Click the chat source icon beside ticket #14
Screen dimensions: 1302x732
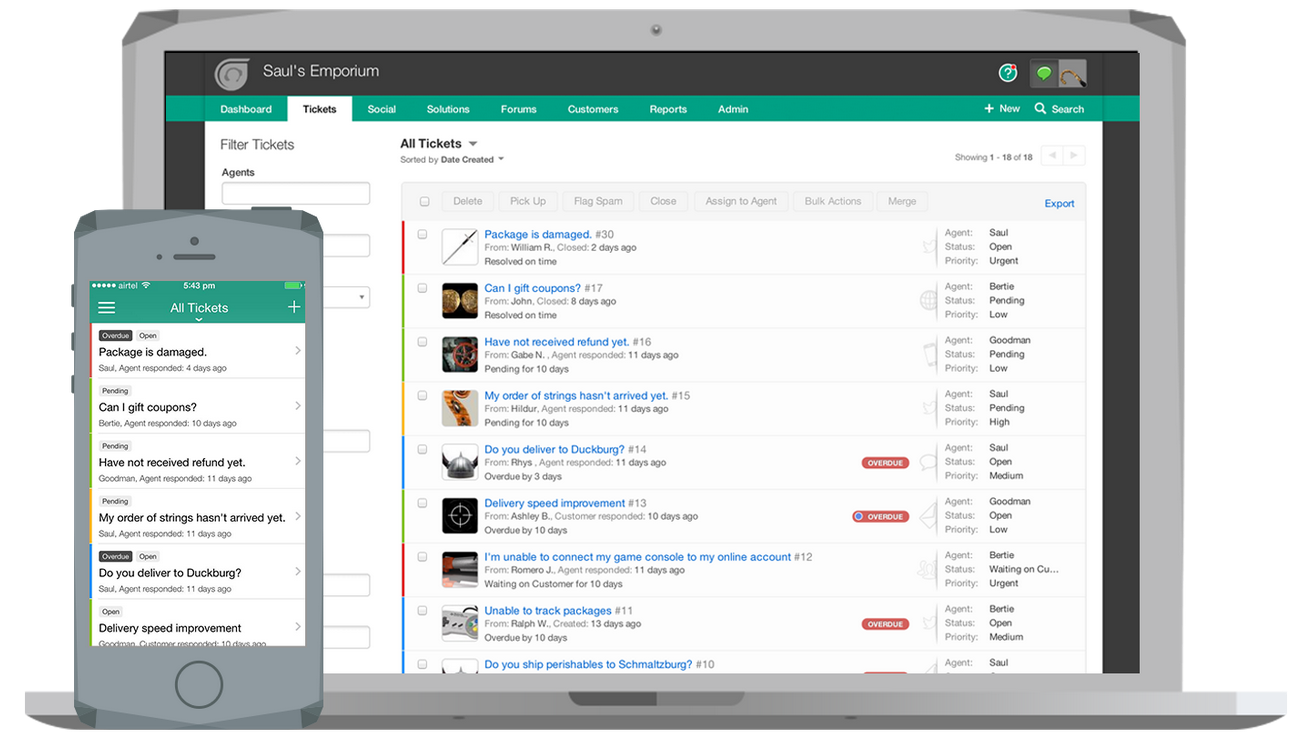[x=928, y=462]
